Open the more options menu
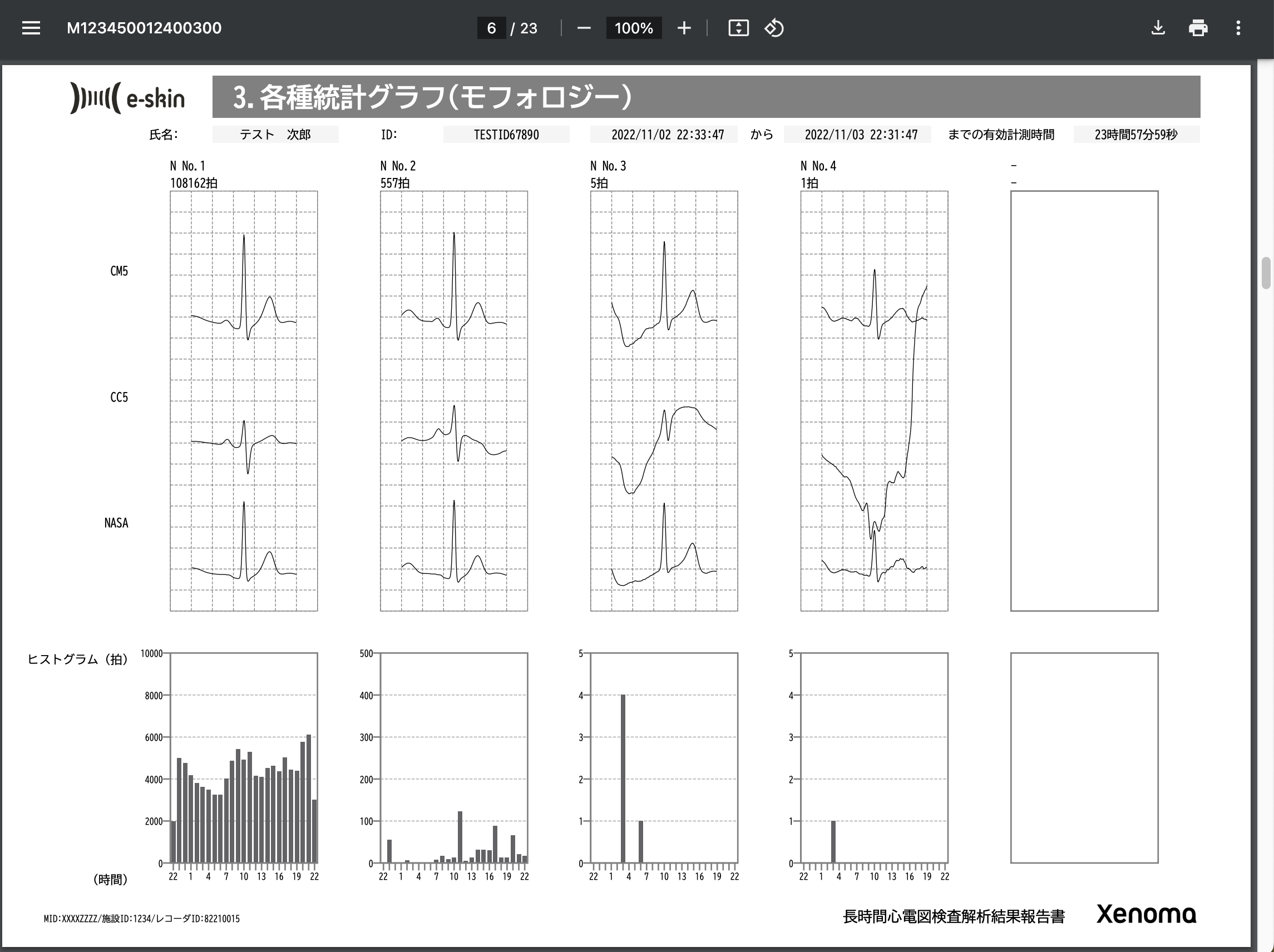The height and width of the screenshot is (952, 1274). (x=1238, y=28)
